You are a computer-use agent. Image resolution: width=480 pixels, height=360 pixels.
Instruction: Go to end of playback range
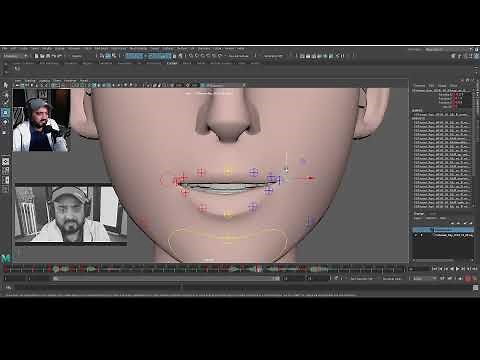pyautogui.click(x=475, y=268)
